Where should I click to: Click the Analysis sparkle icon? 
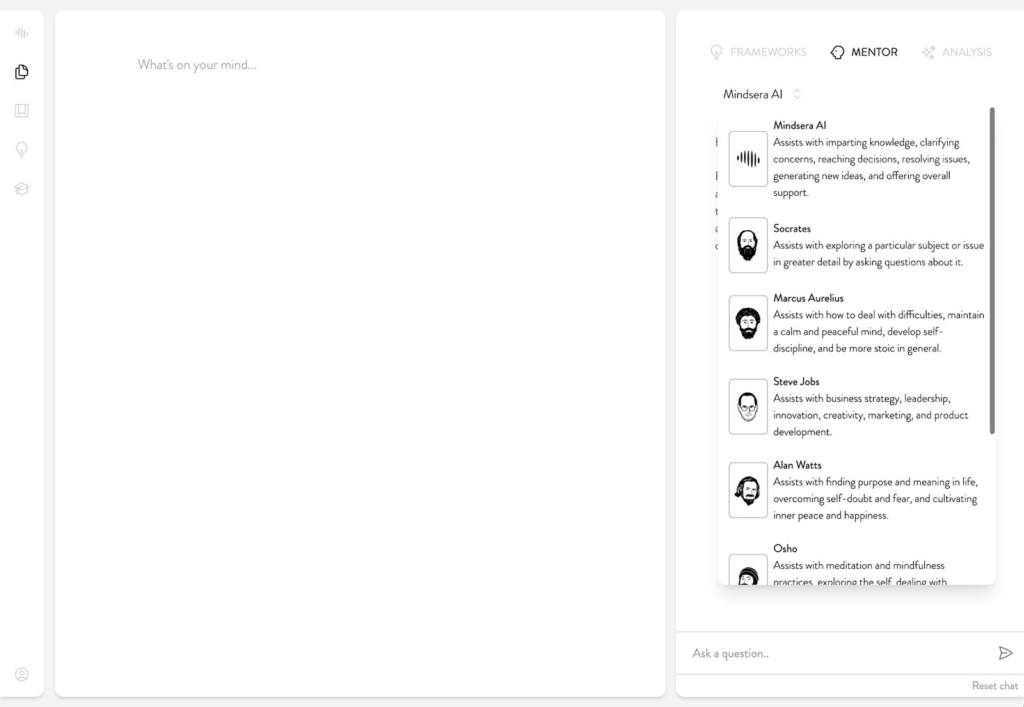pyautogui.click(x=928, y=52)
